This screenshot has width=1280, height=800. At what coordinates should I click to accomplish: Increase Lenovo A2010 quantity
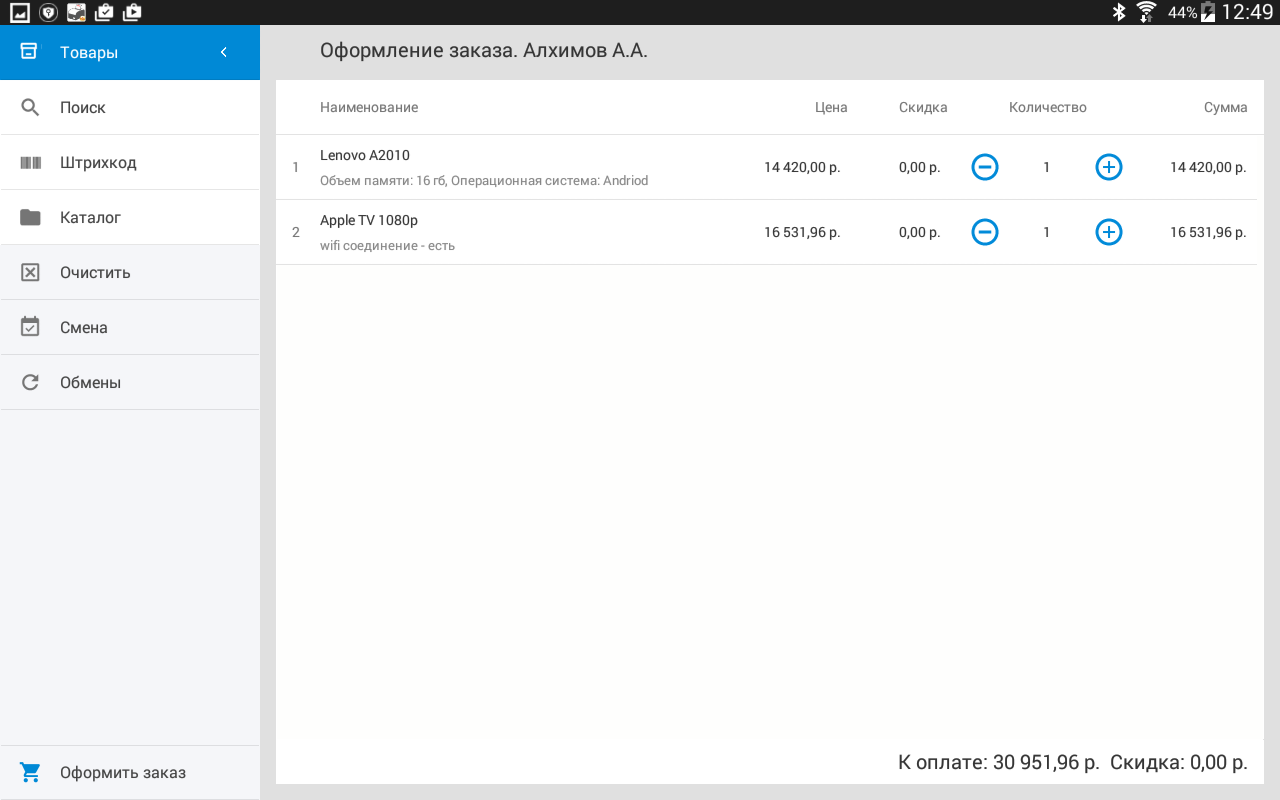pyautogui.click(x=1108, y=167)
